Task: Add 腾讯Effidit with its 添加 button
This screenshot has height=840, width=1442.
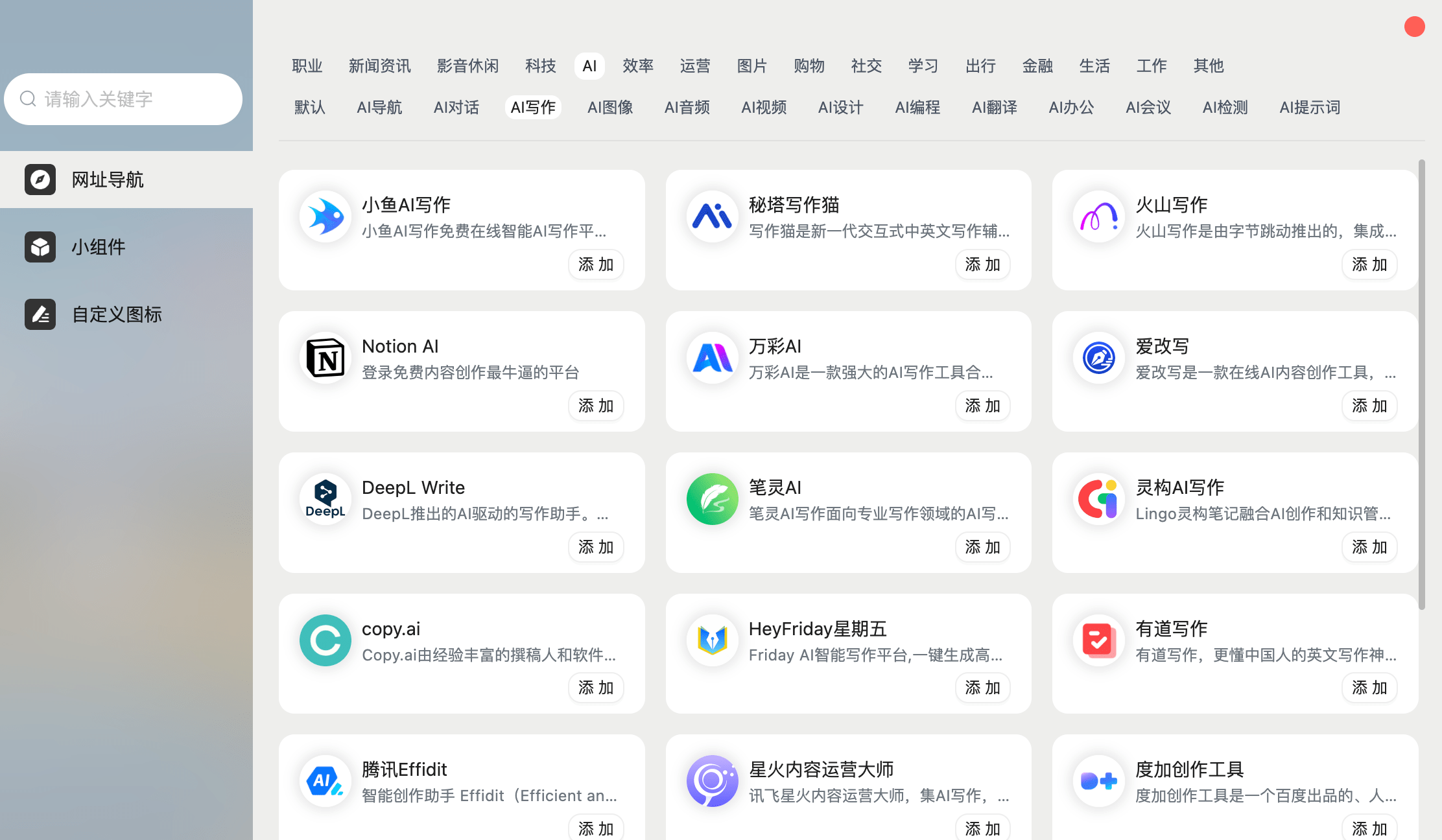Action: pos(596,828)
